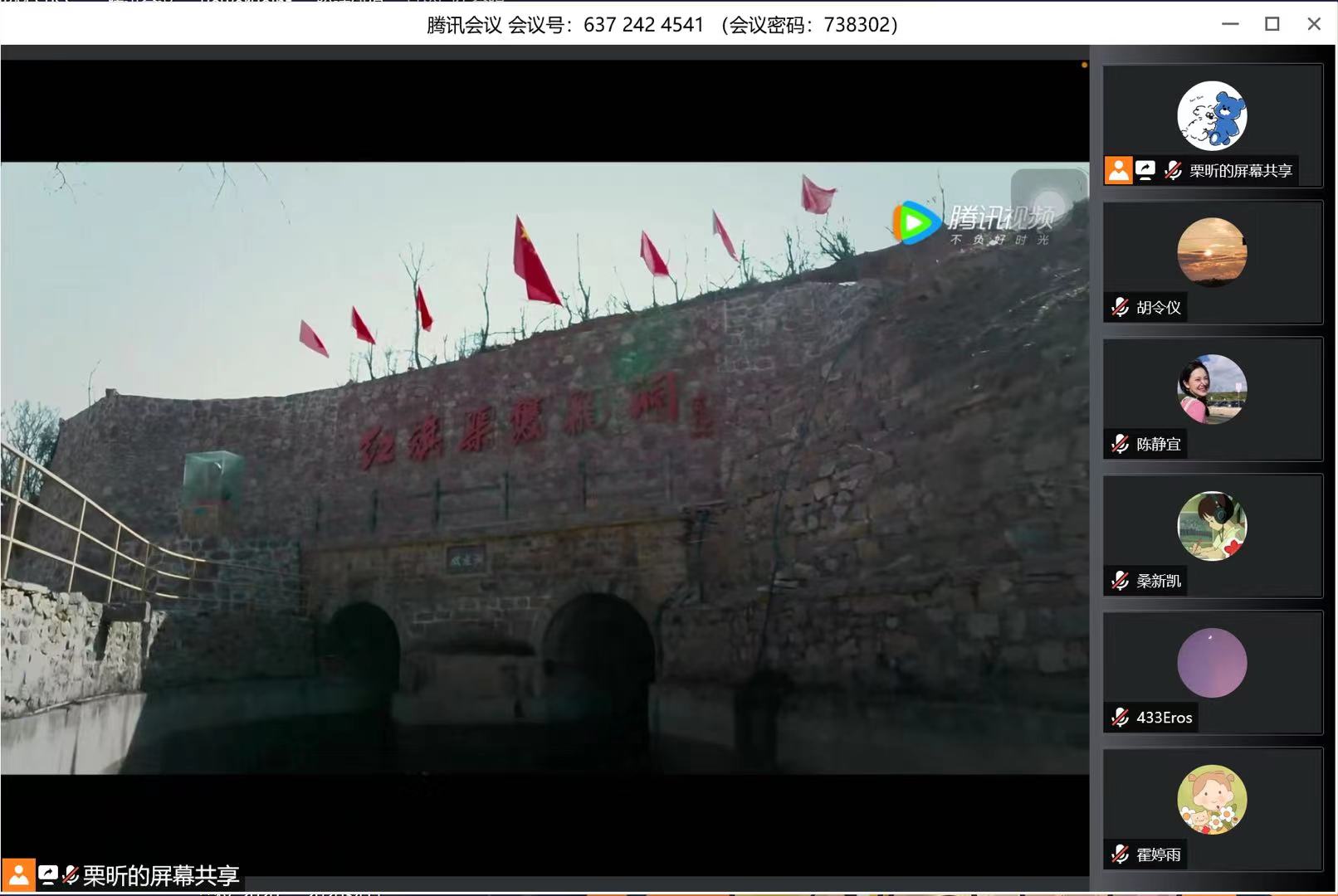Click the Tencent Video play logo watermark

tap(915, 222)
